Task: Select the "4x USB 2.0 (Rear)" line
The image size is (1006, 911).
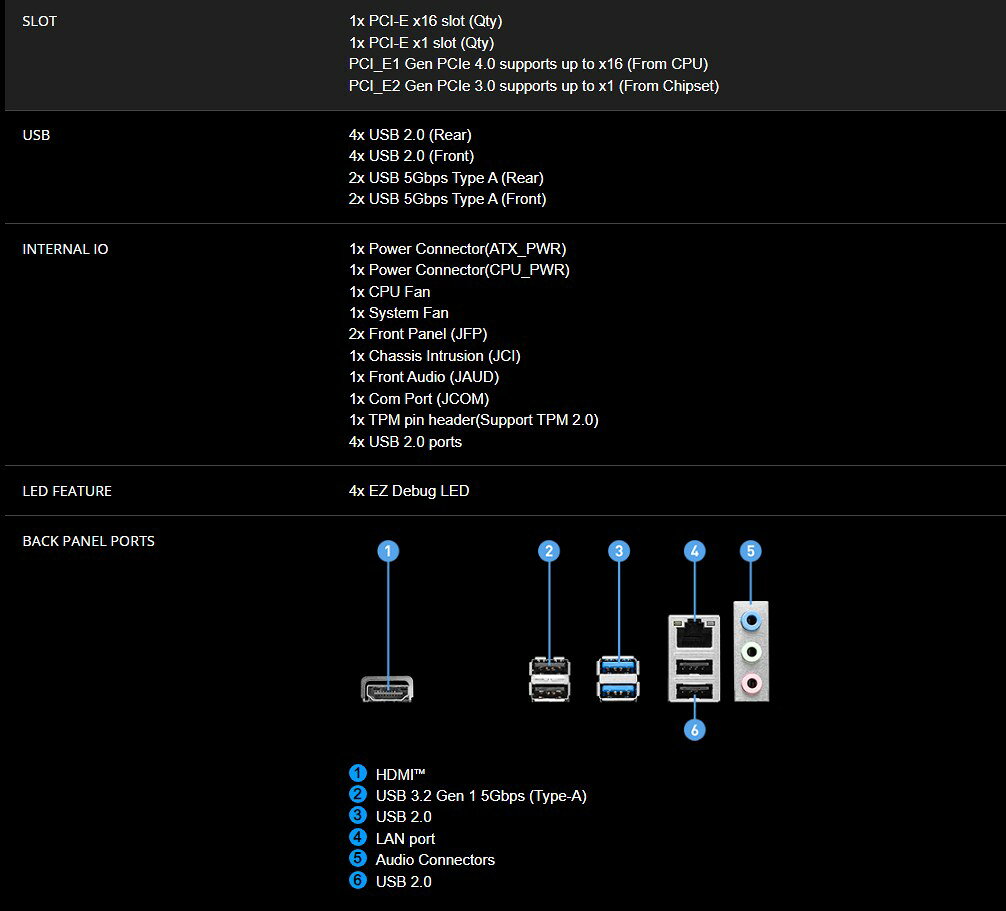Action: [x=410, y=135]
